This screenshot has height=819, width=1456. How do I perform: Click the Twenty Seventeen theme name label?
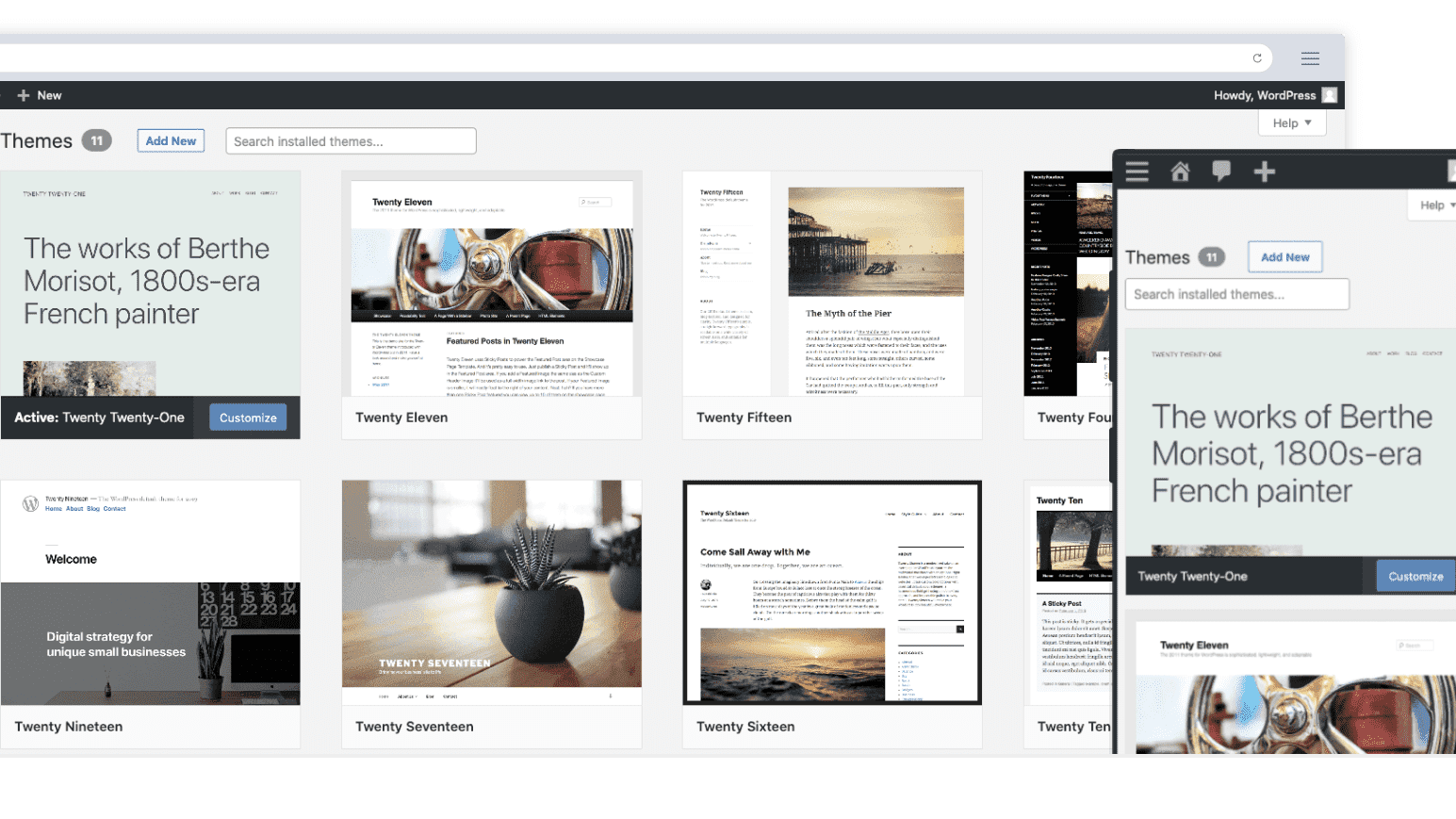pos(415,727)
